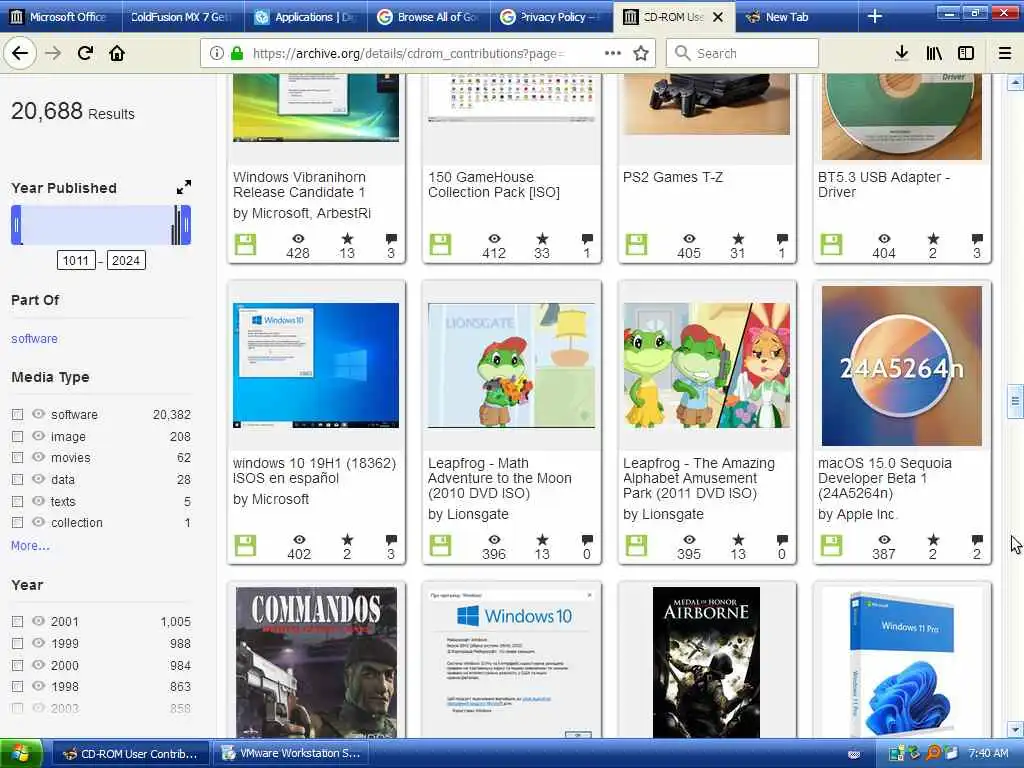Viewport: 1024px width, 768px height.
Task: Switch to the ColdFusion MX 7 tab
Action: click(183, 17)
